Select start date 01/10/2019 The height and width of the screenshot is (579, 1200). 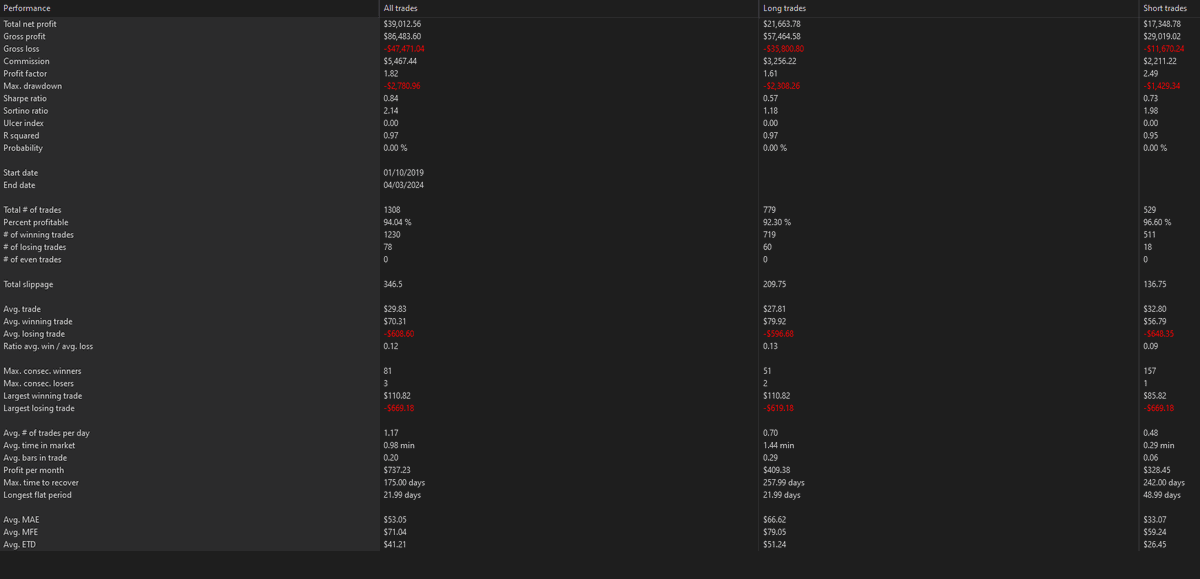tap(402, 172)
